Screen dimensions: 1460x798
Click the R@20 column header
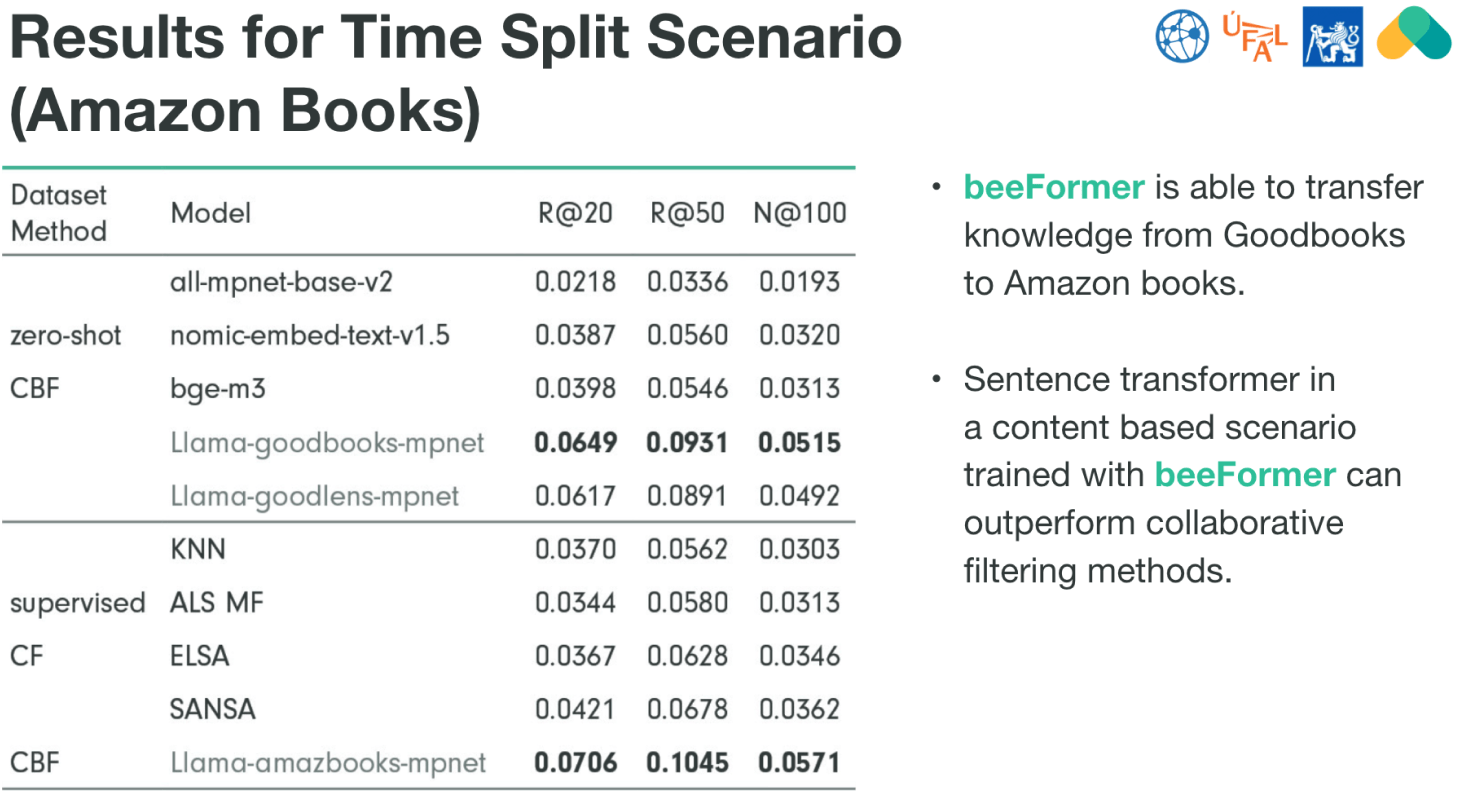pyautogui.click(x=573, y=213)
